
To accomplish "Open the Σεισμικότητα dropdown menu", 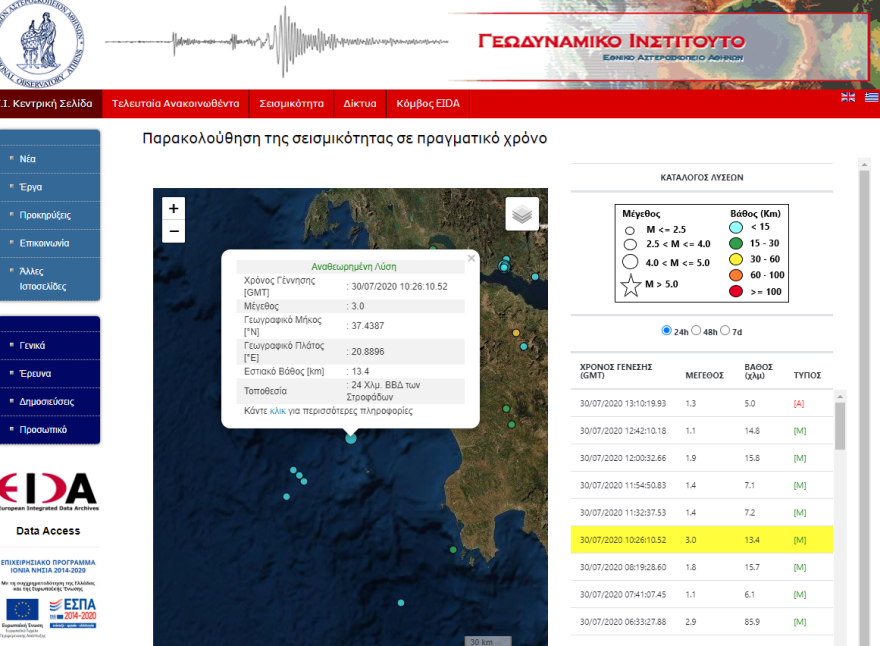I will (290, 103).
